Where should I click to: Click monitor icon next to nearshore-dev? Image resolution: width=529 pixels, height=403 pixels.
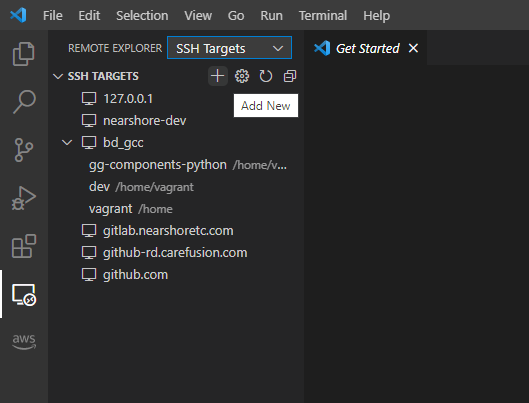point(89,121)
